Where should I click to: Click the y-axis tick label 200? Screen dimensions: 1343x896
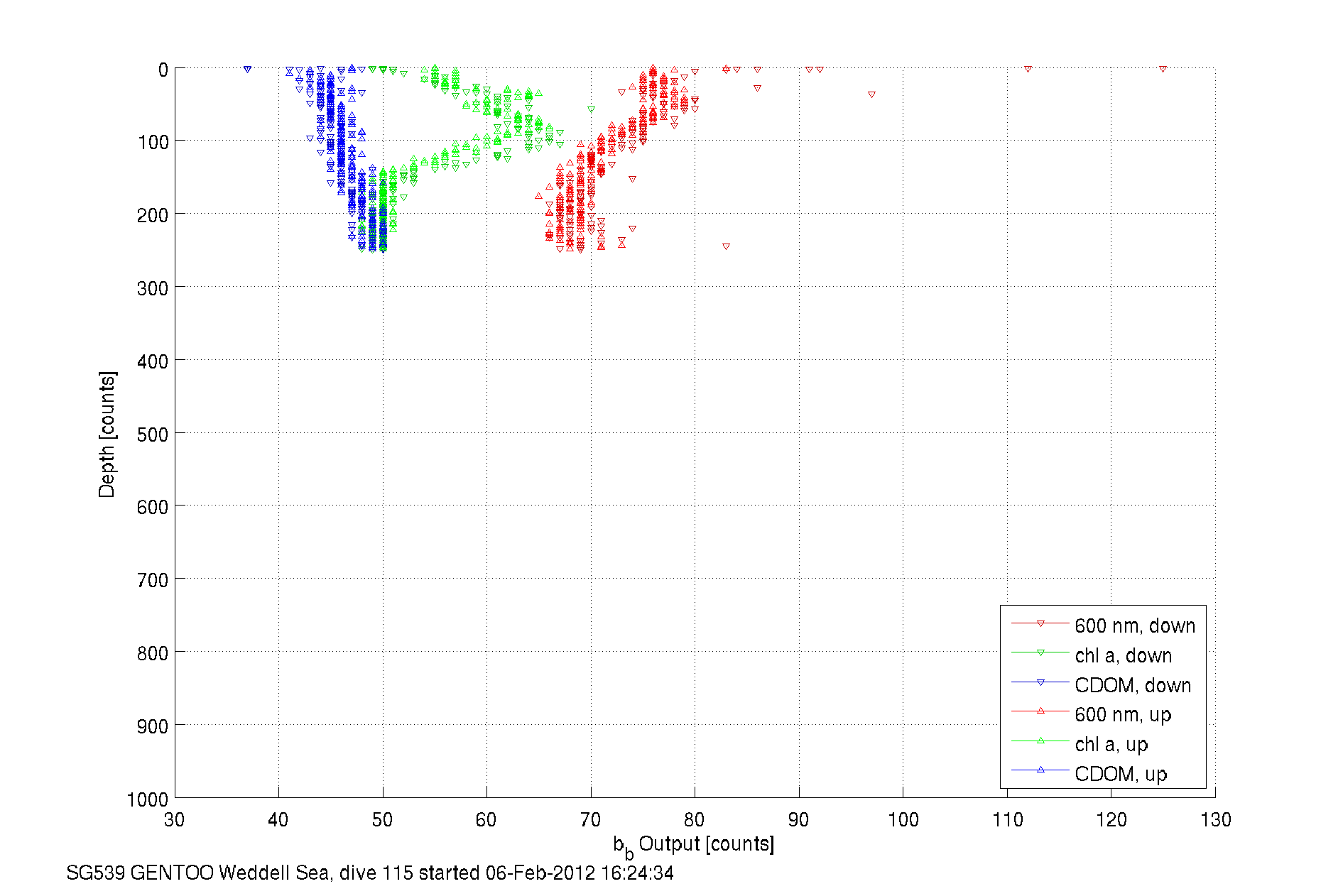(153, 215)
